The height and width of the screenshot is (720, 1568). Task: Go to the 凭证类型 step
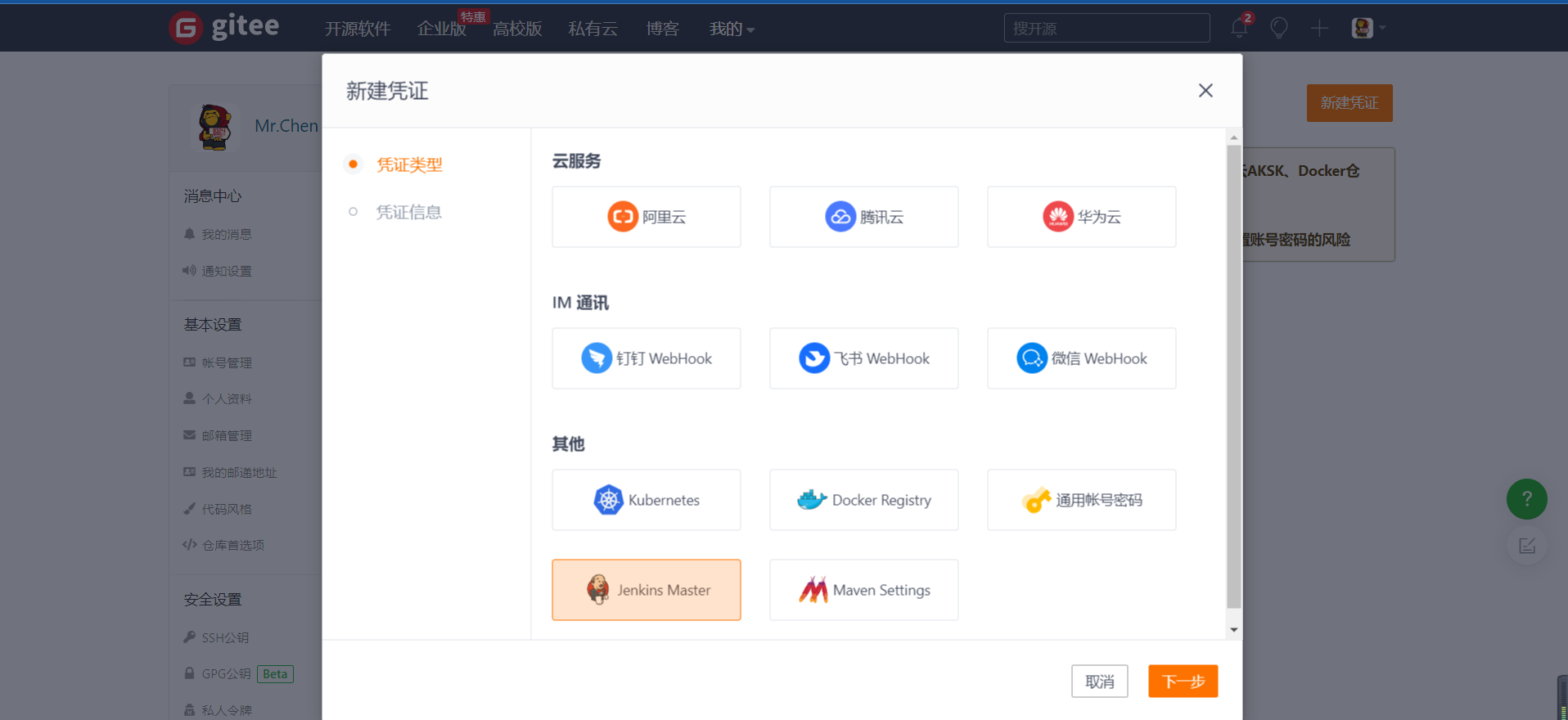tap(409, 164)
